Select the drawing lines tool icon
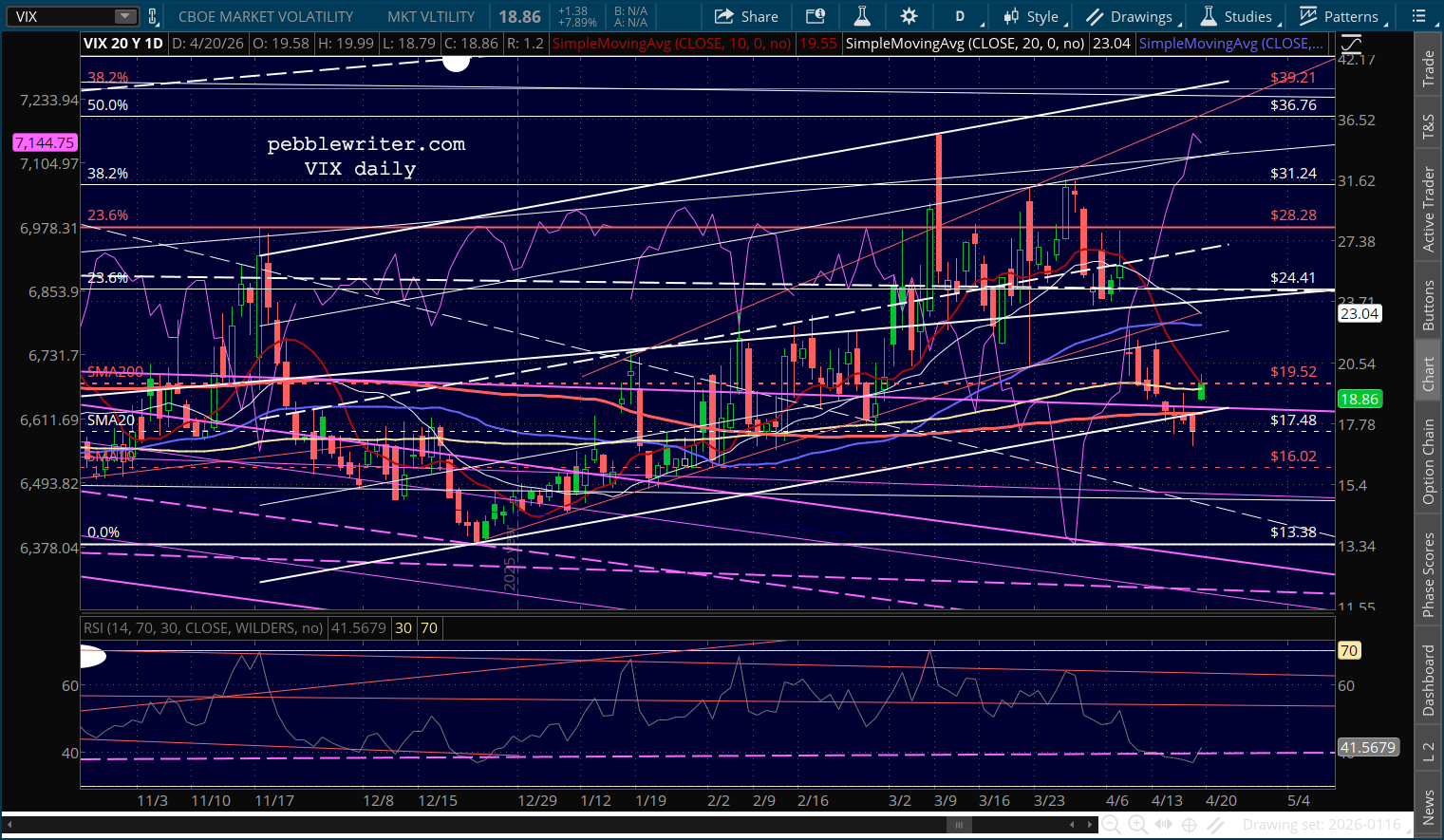Screen dimensions: 1444x840 (x=1215, y=825)
